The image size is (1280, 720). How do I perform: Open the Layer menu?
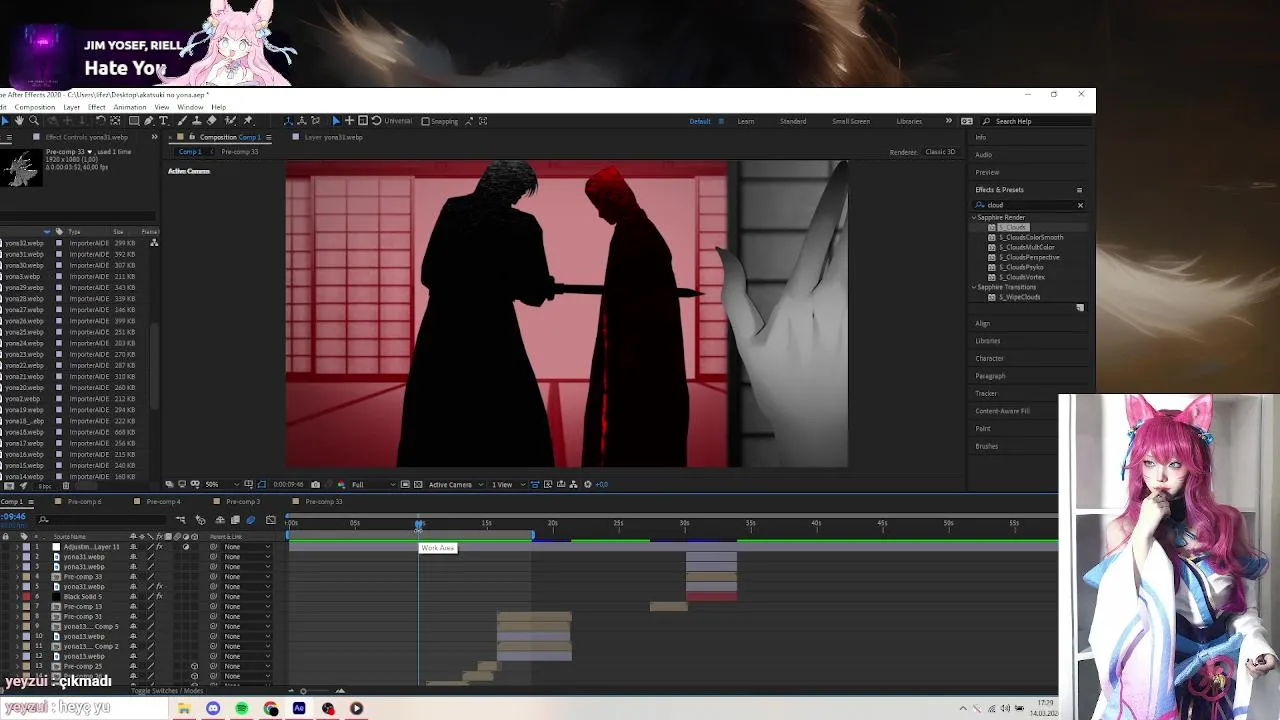[72, 107]
